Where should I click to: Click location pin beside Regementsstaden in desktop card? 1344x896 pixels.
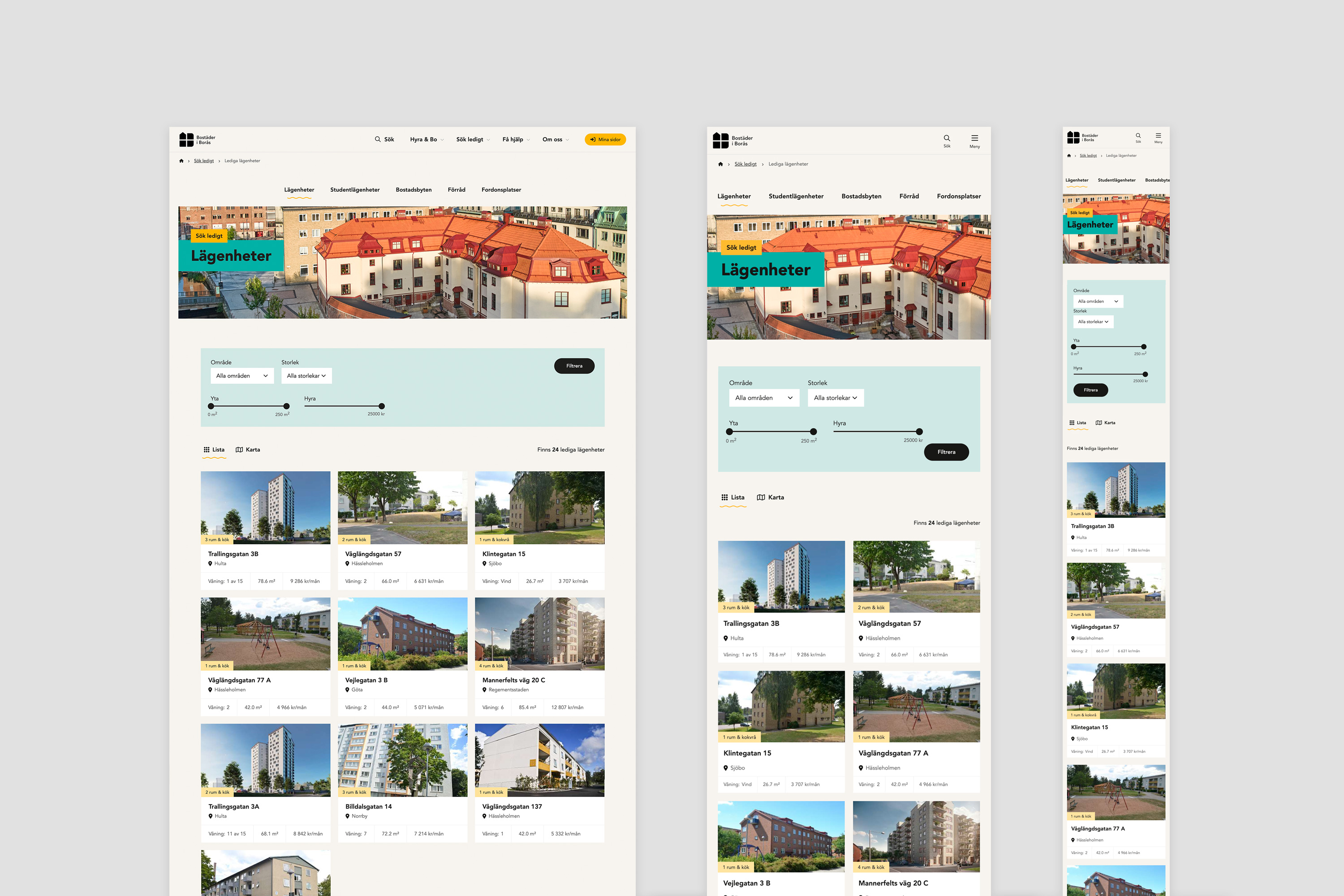pos(485,690)
